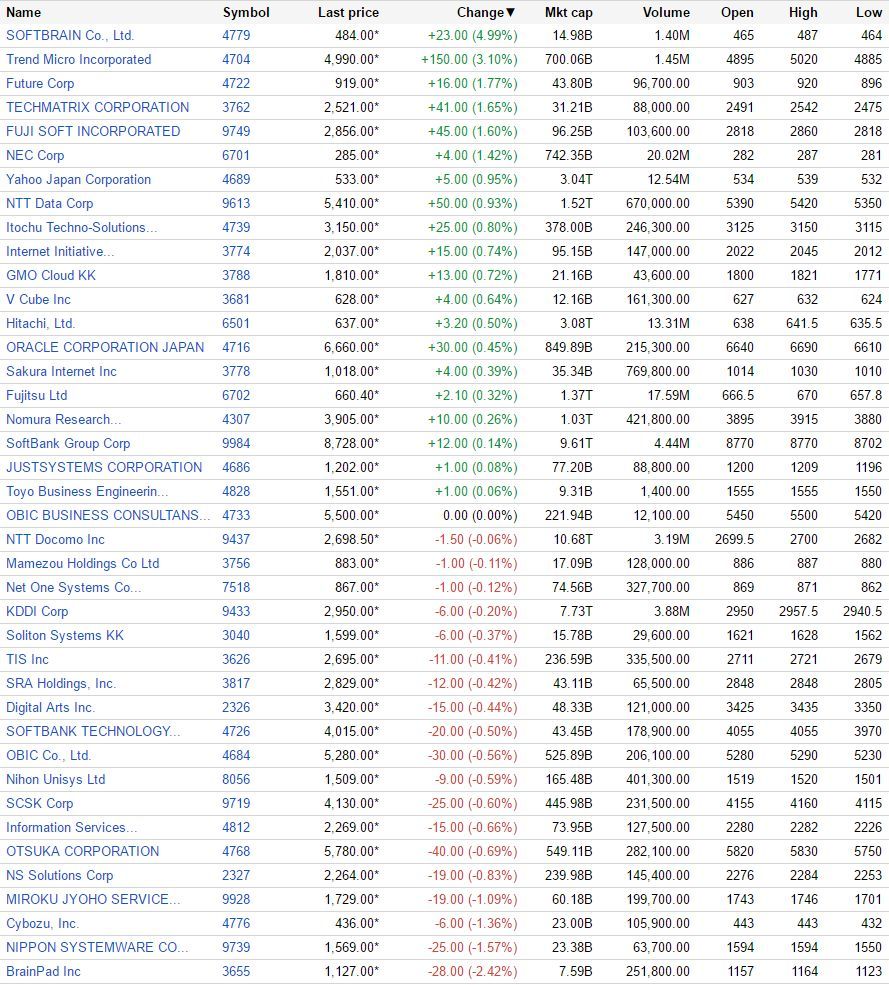This screenshot has width=889, height=985.
Task: Open SOFTBRAIN Co., Ltd. stock page
Action: [70, 36]
